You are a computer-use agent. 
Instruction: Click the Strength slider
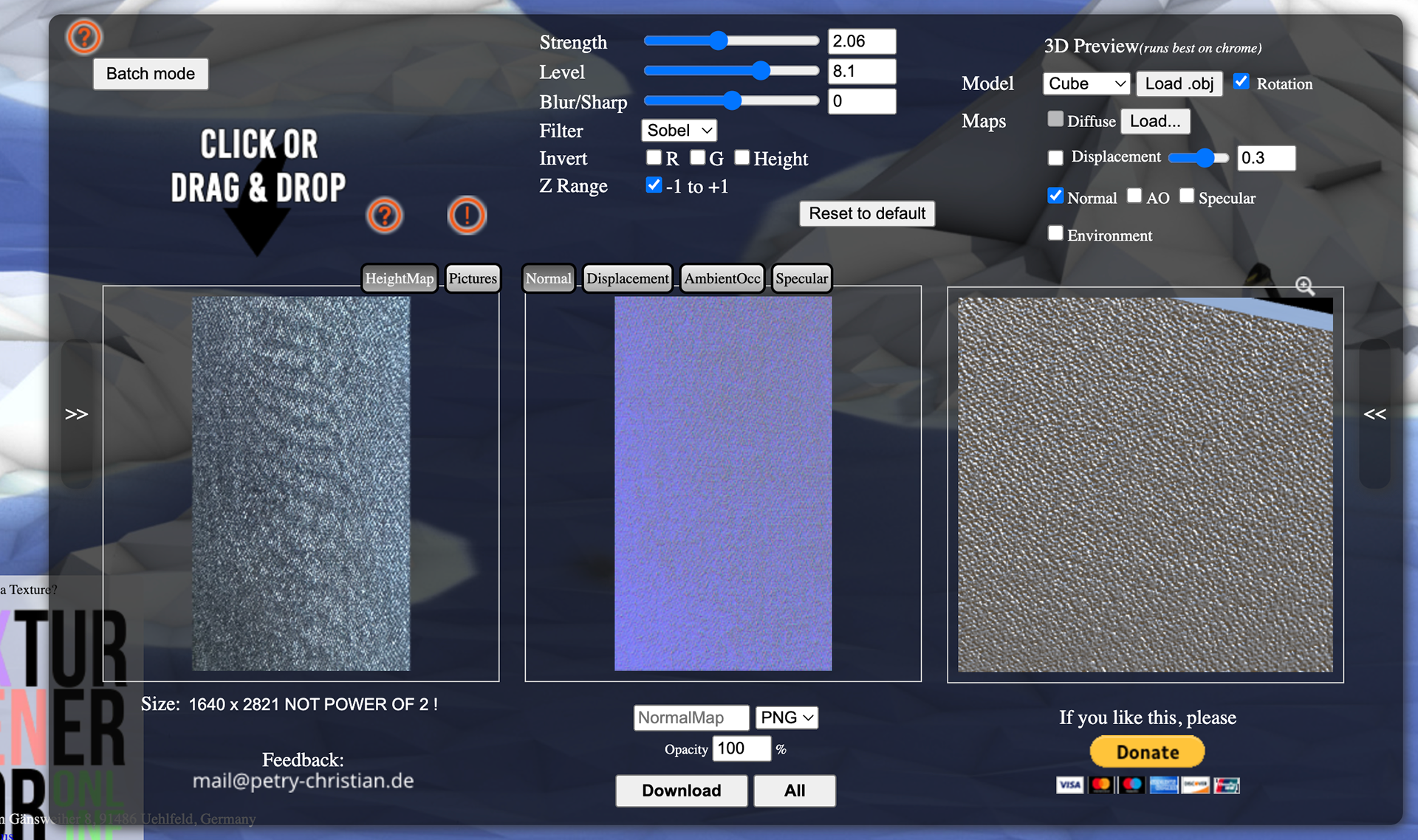tap(731, 41)
